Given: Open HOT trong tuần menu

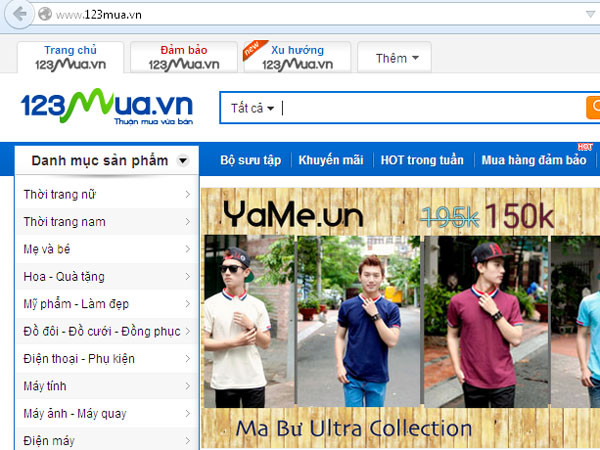Looking at the screenshot, I should click(422, 160).
